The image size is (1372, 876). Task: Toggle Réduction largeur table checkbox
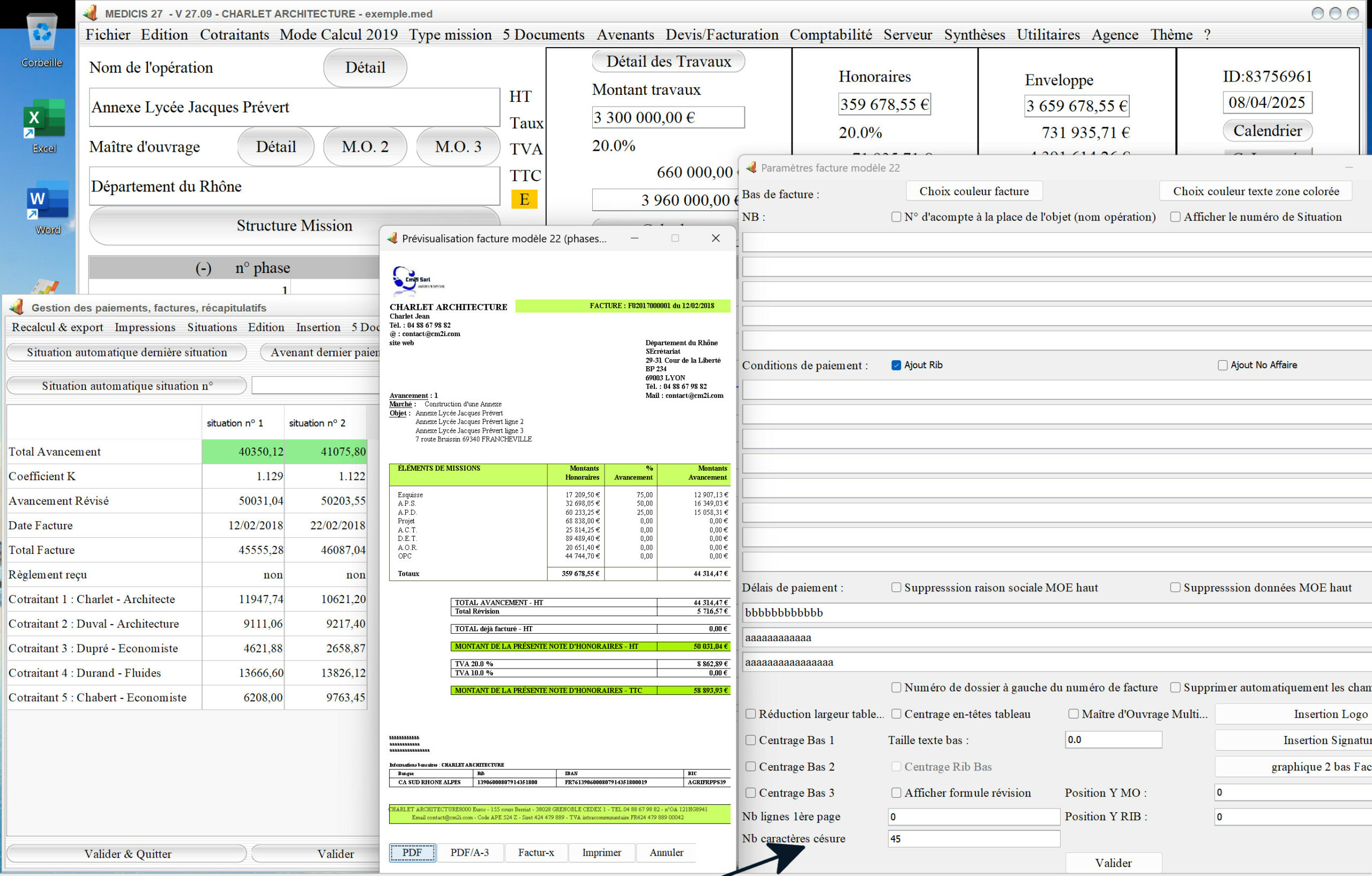[x=751, y=714]
